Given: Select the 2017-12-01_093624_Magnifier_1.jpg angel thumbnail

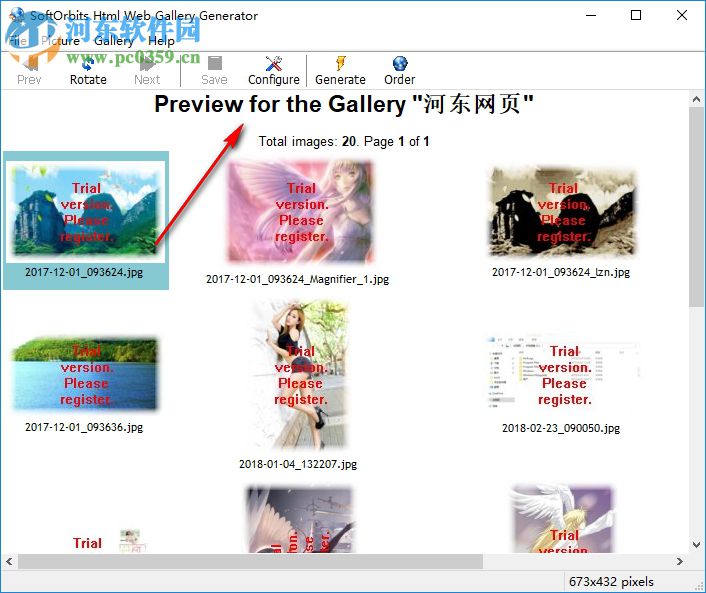Looking at the screenshot, I should click(x=300, y=212).
